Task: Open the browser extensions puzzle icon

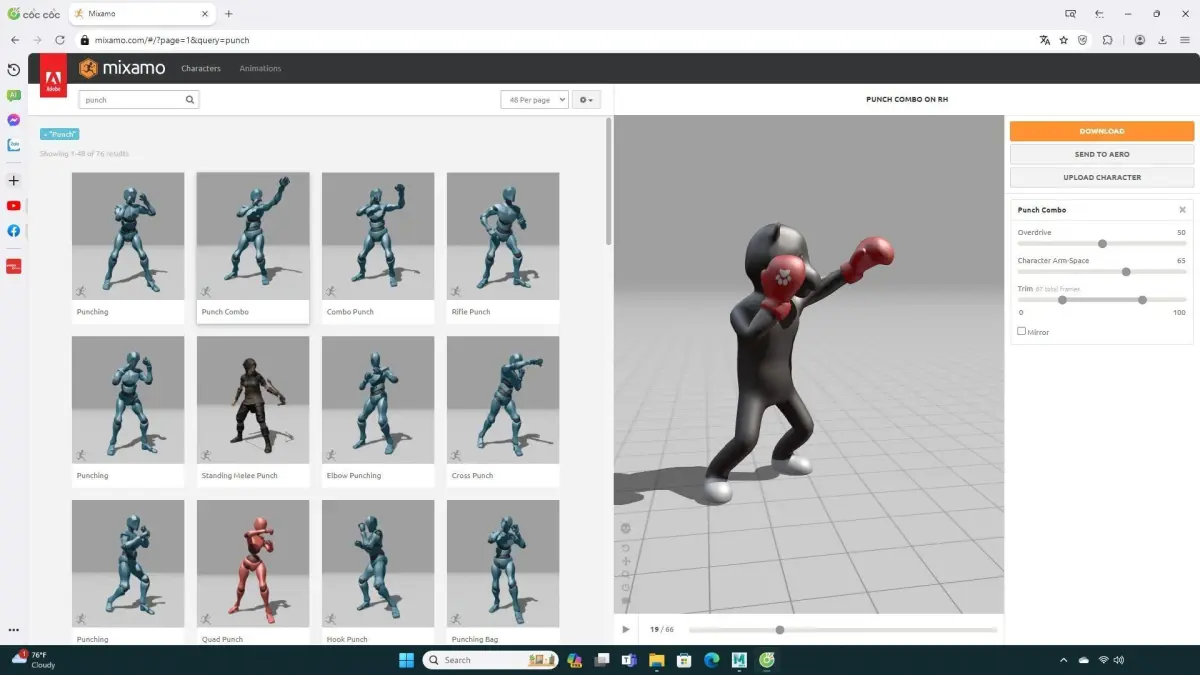Action: 1108,40
